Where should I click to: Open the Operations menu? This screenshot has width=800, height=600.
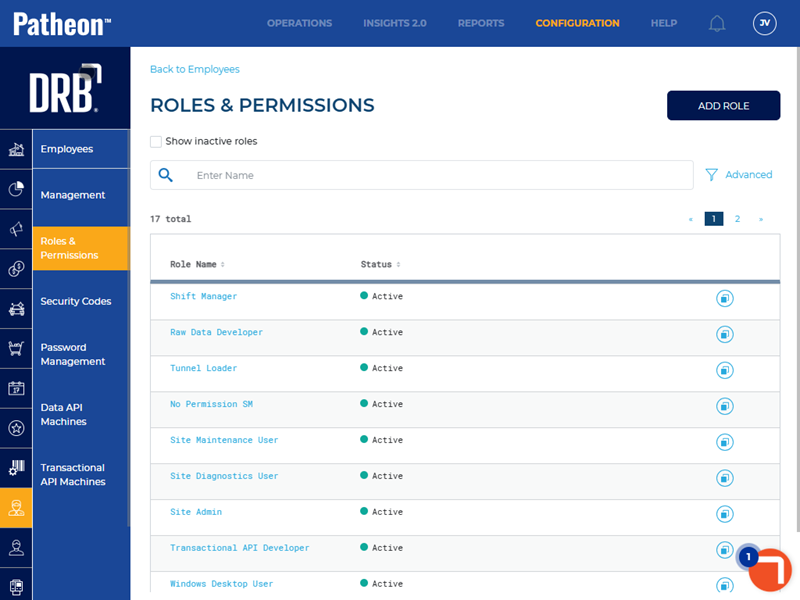click(x=299, y=23)
